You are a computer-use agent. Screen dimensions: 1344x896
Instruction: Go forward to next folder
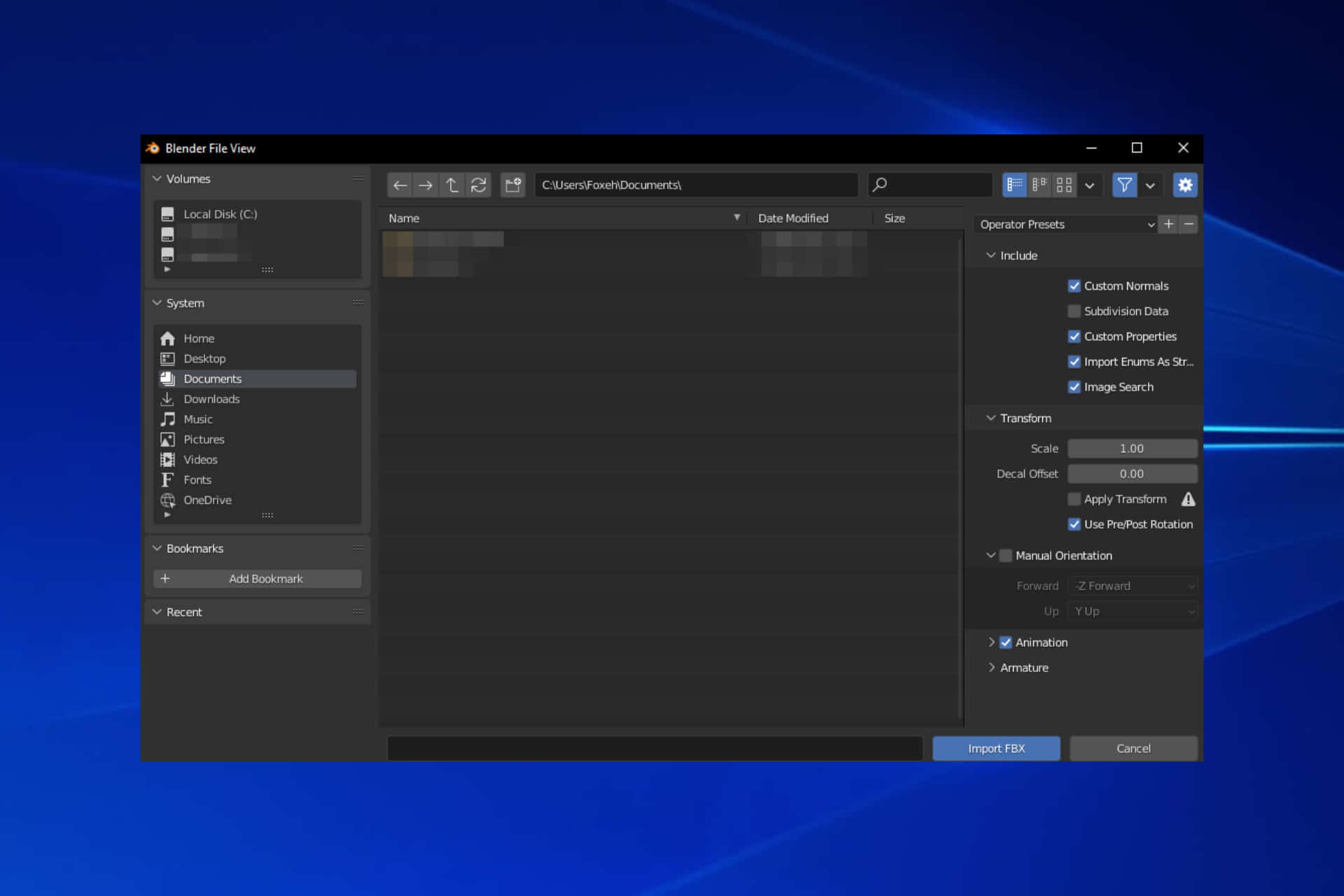click(x=426, y=185)
